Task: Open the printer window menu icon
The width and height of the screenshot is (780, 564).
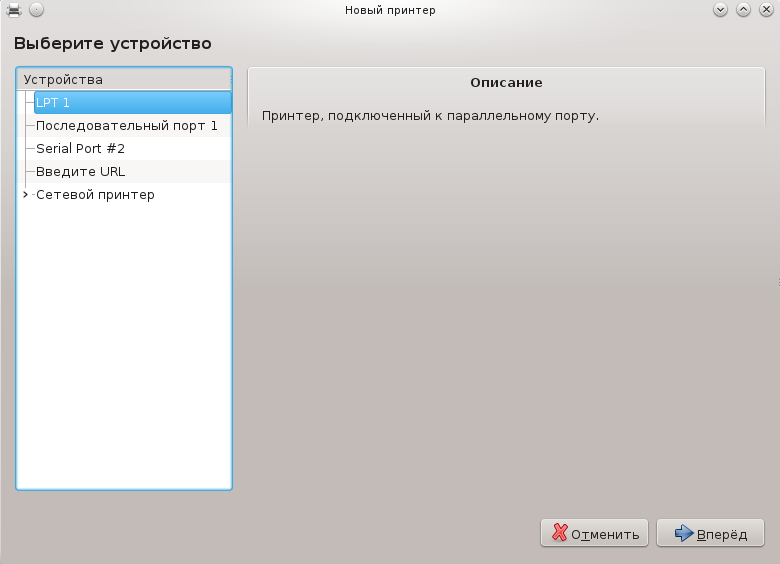Action: (x=14, y=10)
